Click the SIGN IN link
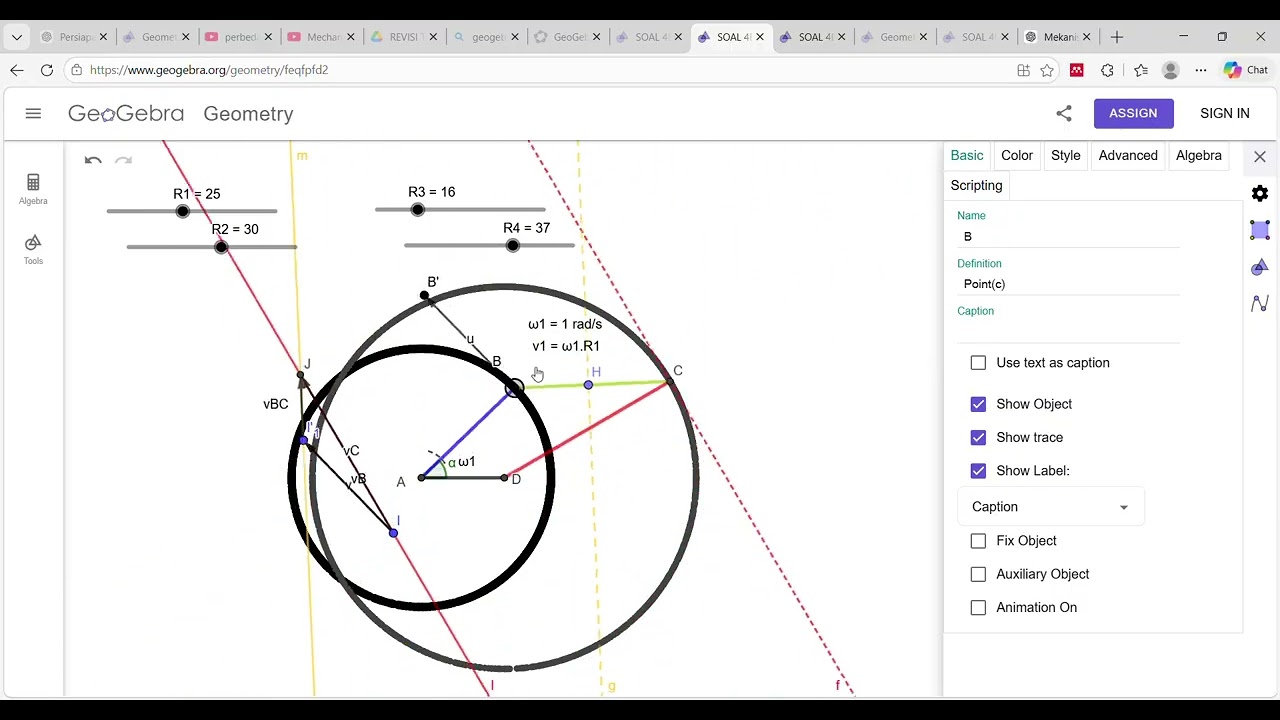 point(1225,113)
